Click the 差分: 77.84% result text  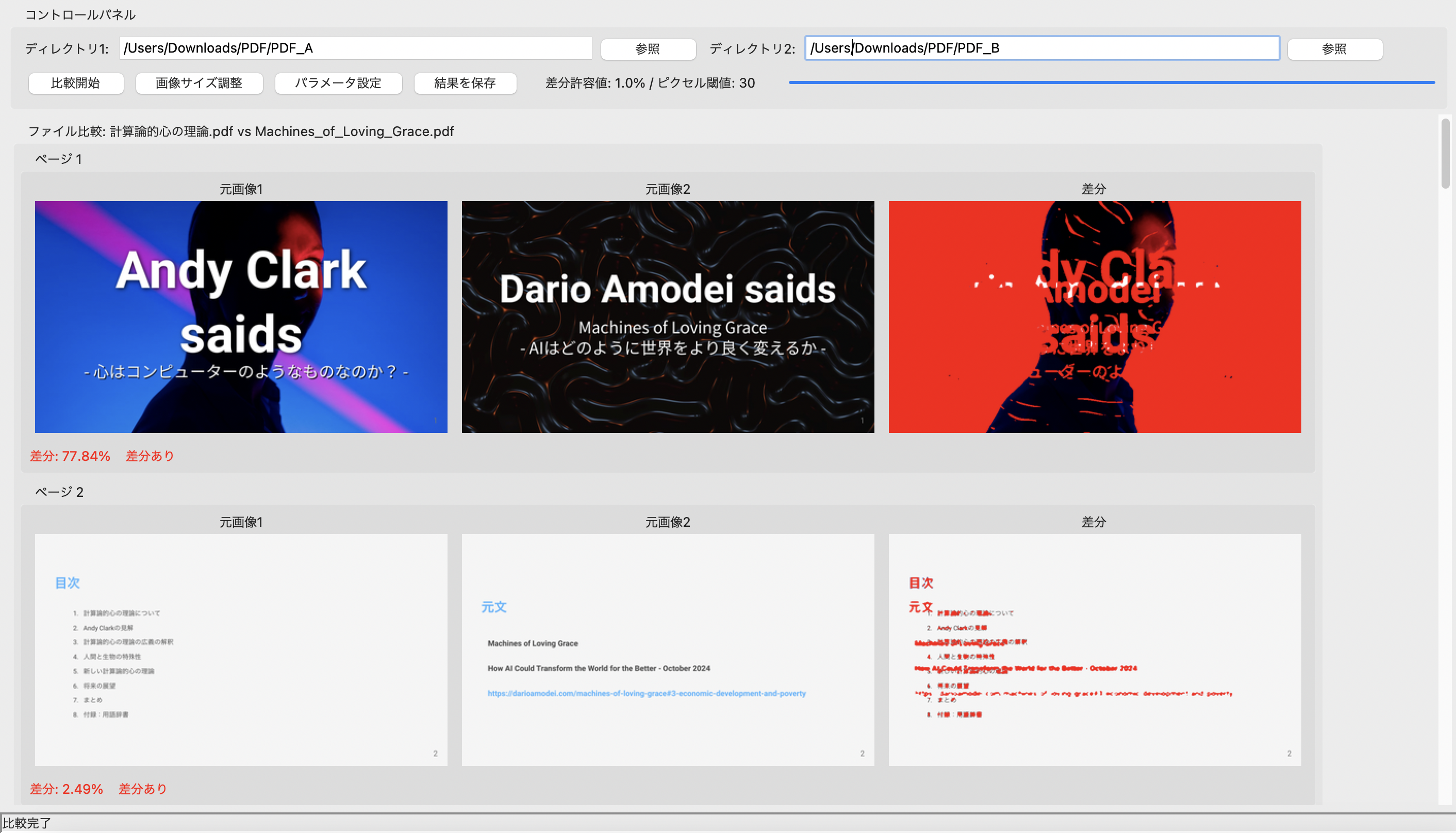pos(70,456)
